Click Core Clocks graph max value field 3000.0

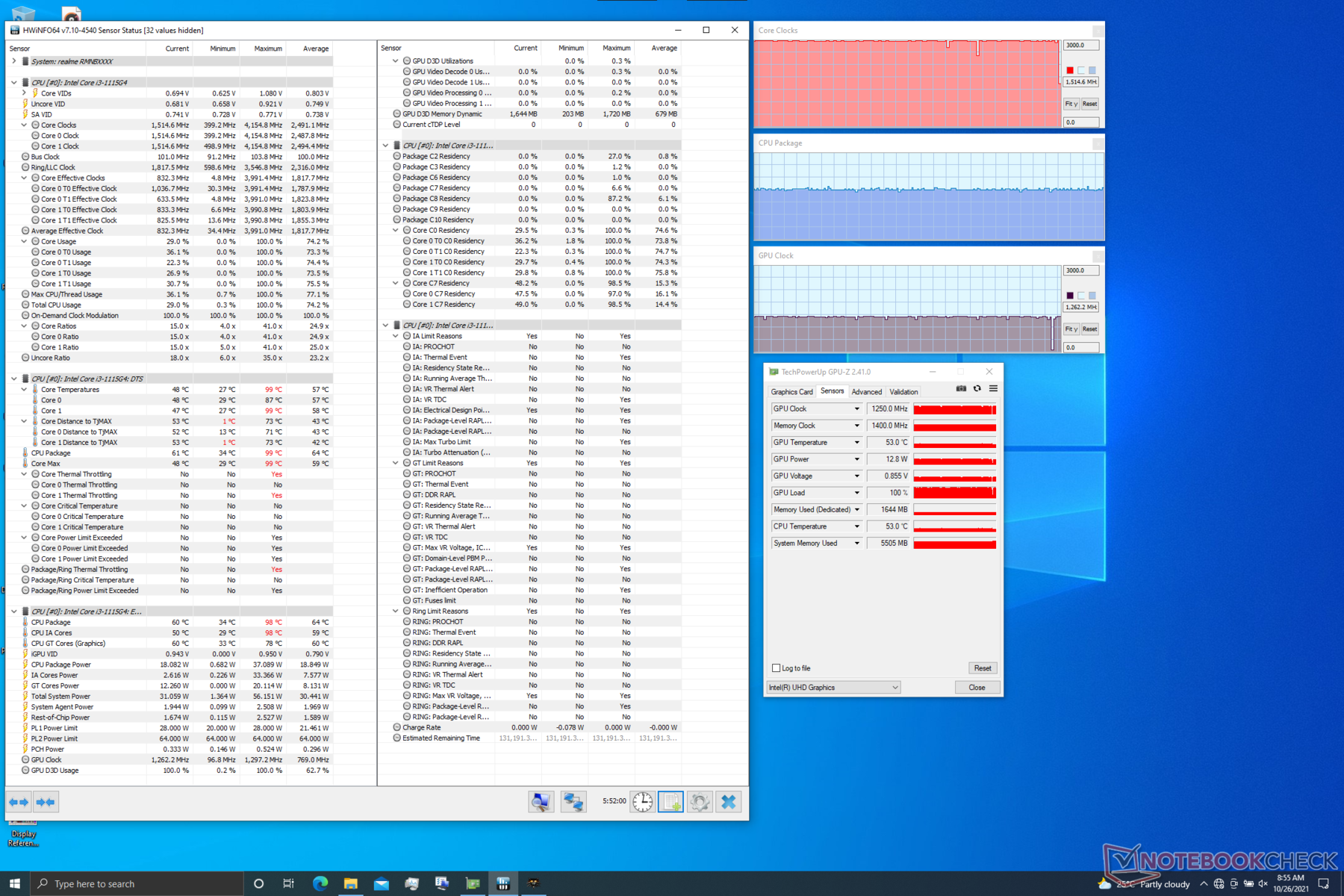point(1081,46)
